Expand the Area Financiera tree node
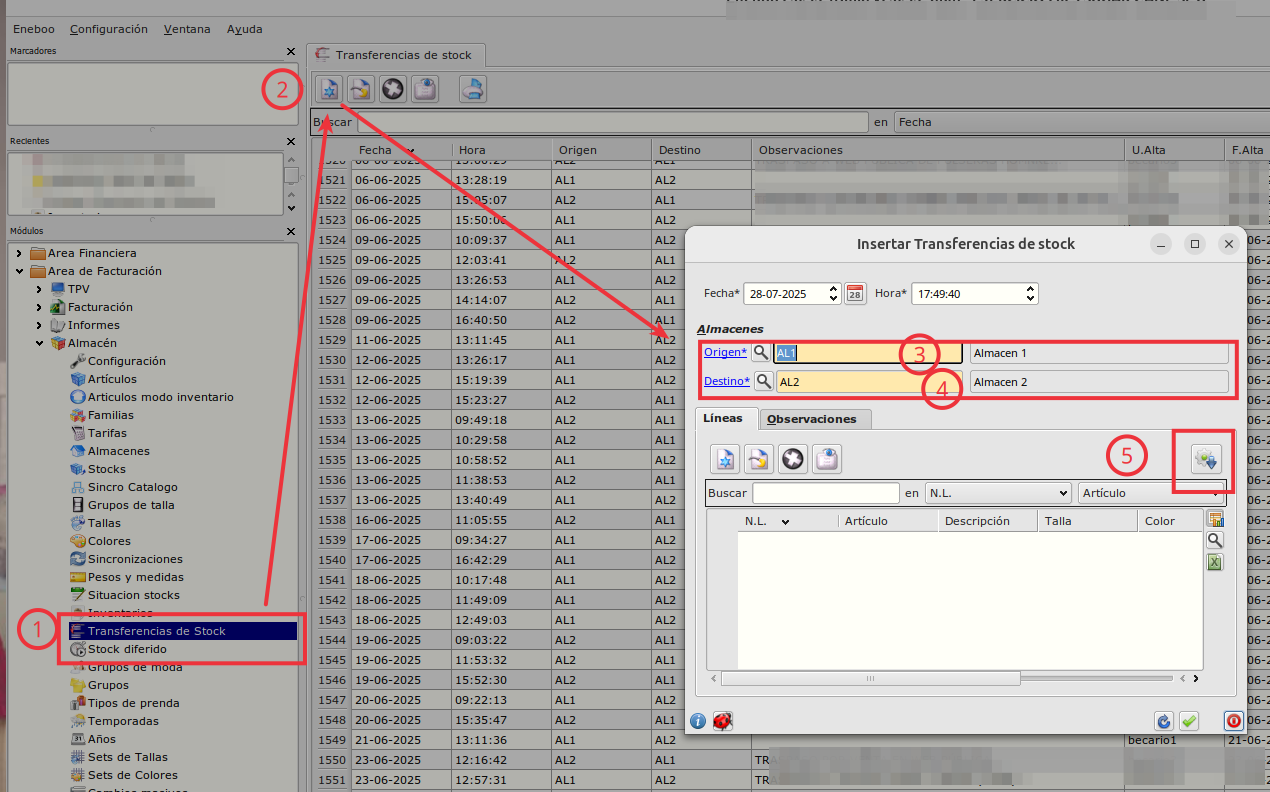 (x=21, y=253)
